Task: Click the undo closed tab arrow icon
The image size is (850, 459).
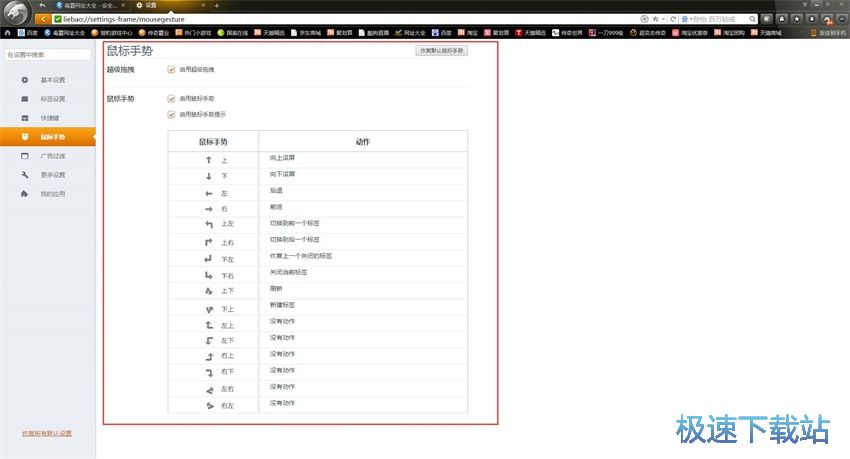Action: [42, 5]
